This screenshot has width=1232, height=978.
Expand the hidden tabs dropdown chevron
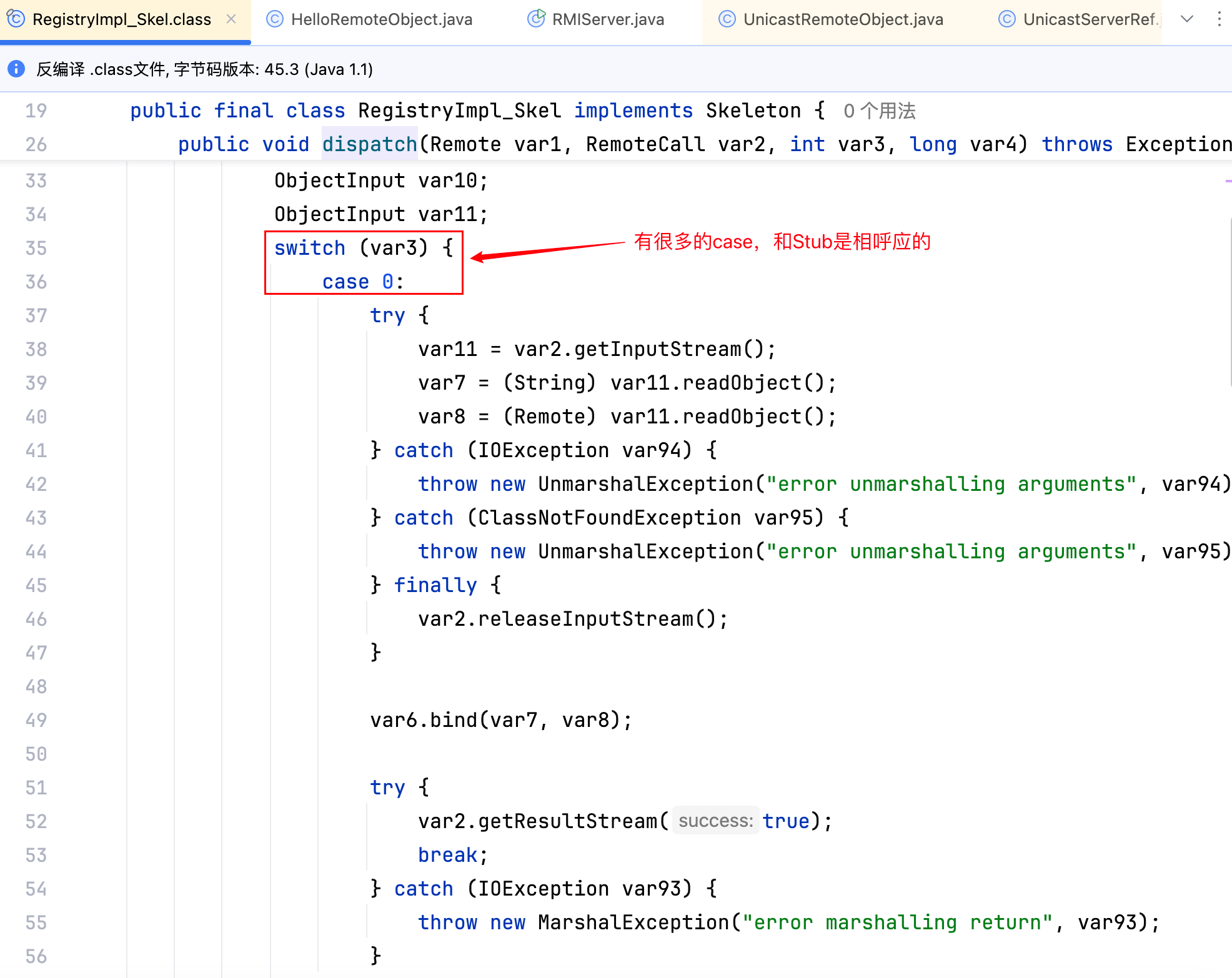(x=1187, y=19)
